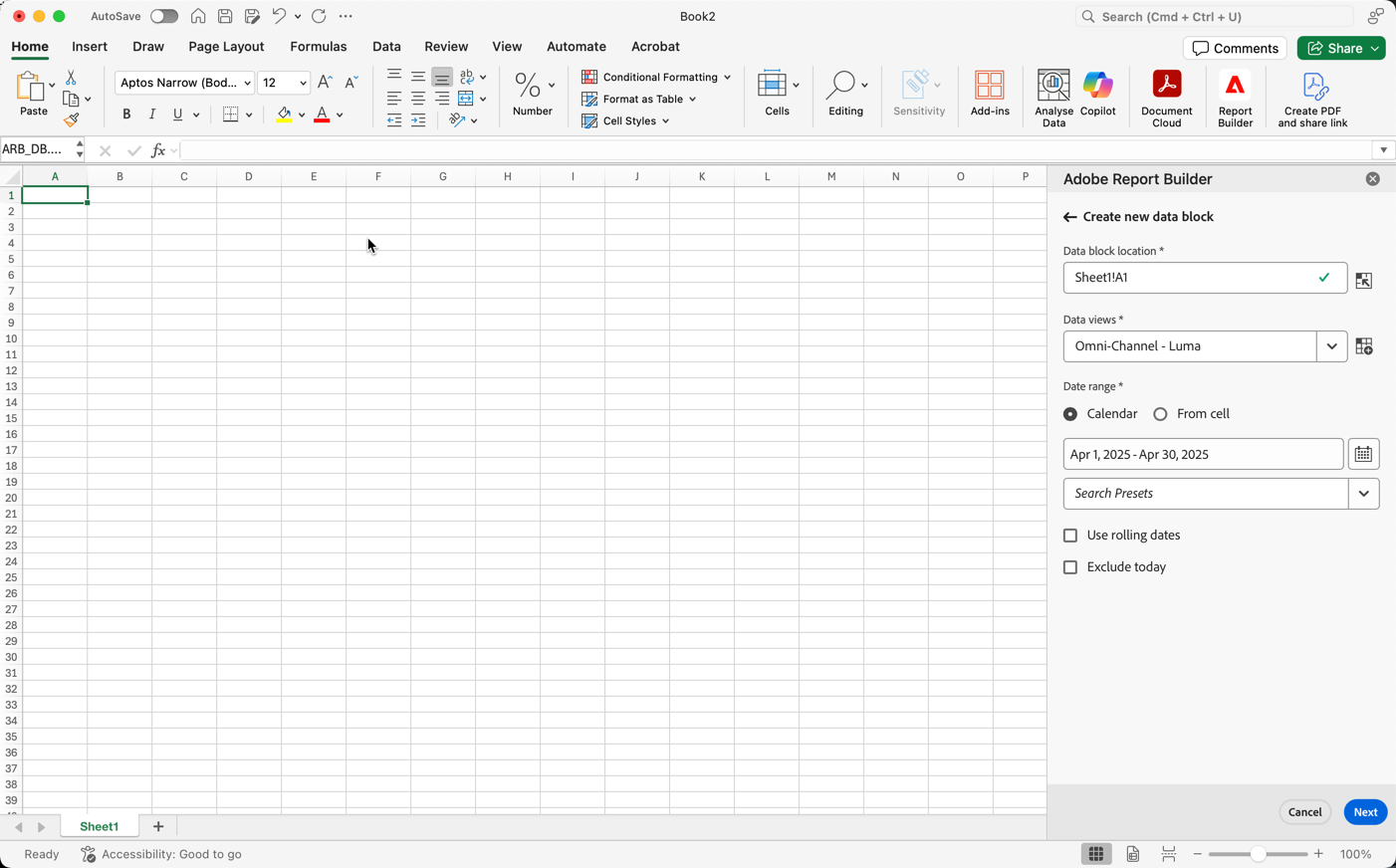The height and width of the screenshot is (868, 1396).
Task: Switch to the Review tab
Action: coord(446,47)
